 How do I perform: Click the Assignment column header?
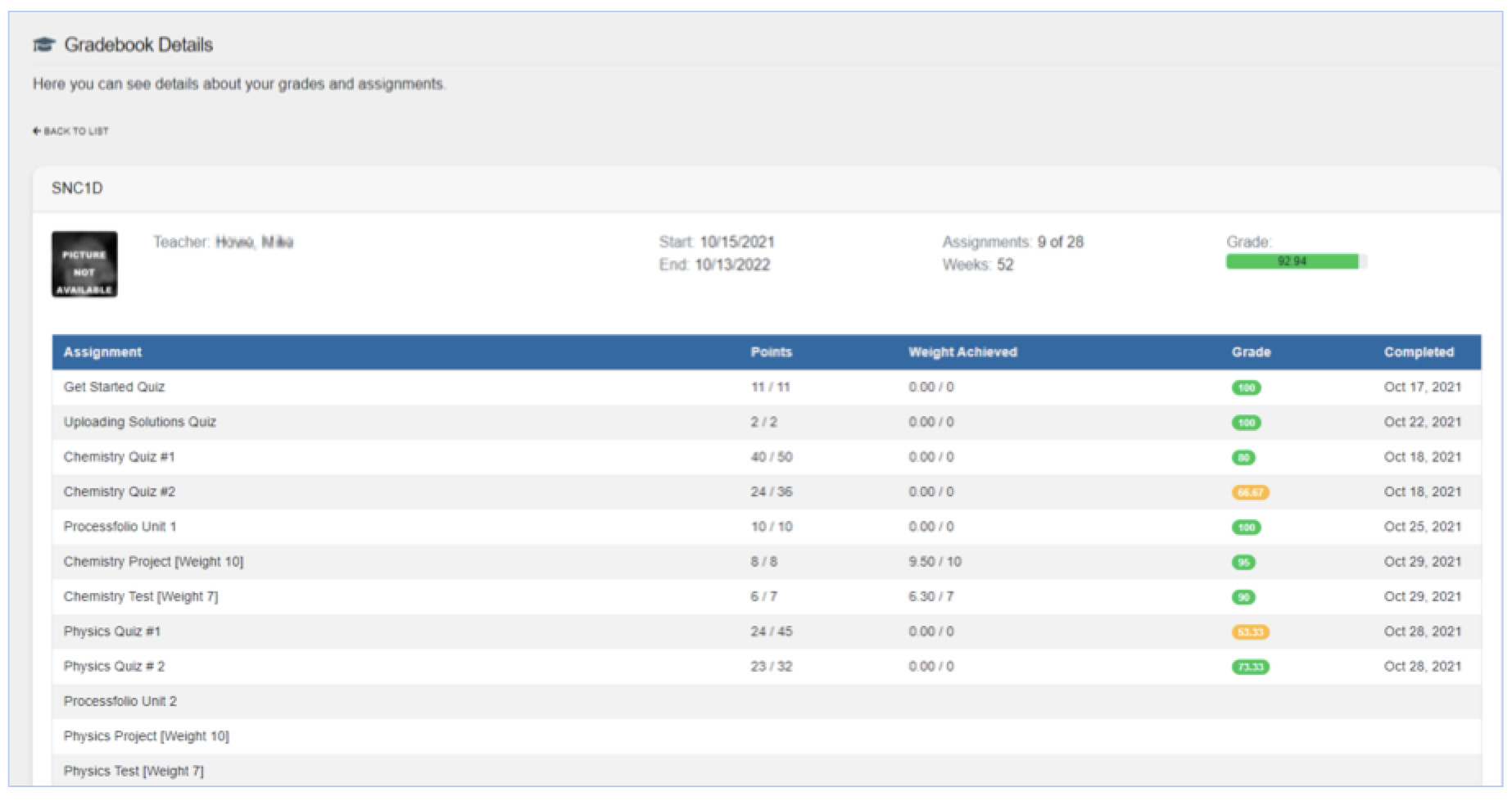coord(102,352)
